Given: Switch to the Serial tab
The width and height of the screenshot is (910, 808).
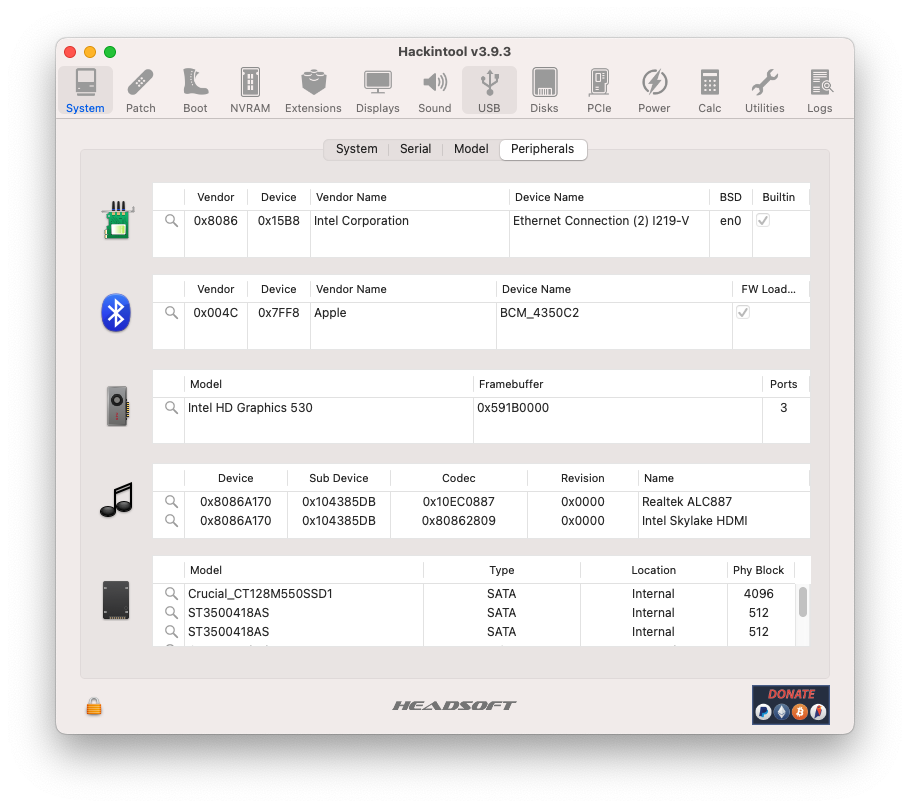Looking at the screenshot, I should click(x=415, y=149).
